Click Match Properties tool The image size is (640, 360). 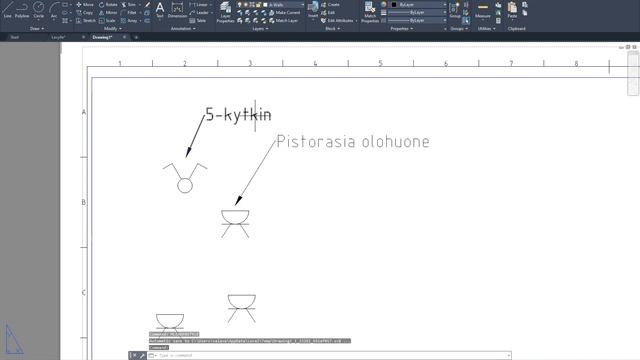370,11
